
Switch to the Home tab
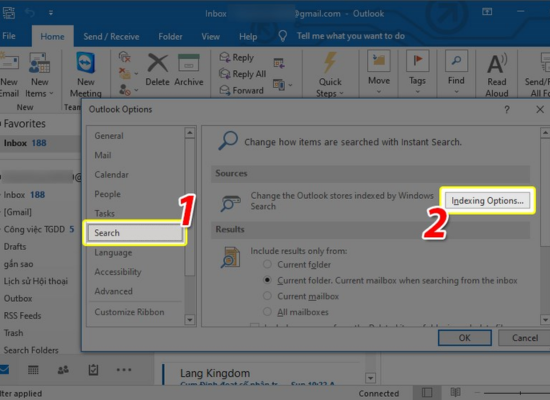click(x=52, y=36)
